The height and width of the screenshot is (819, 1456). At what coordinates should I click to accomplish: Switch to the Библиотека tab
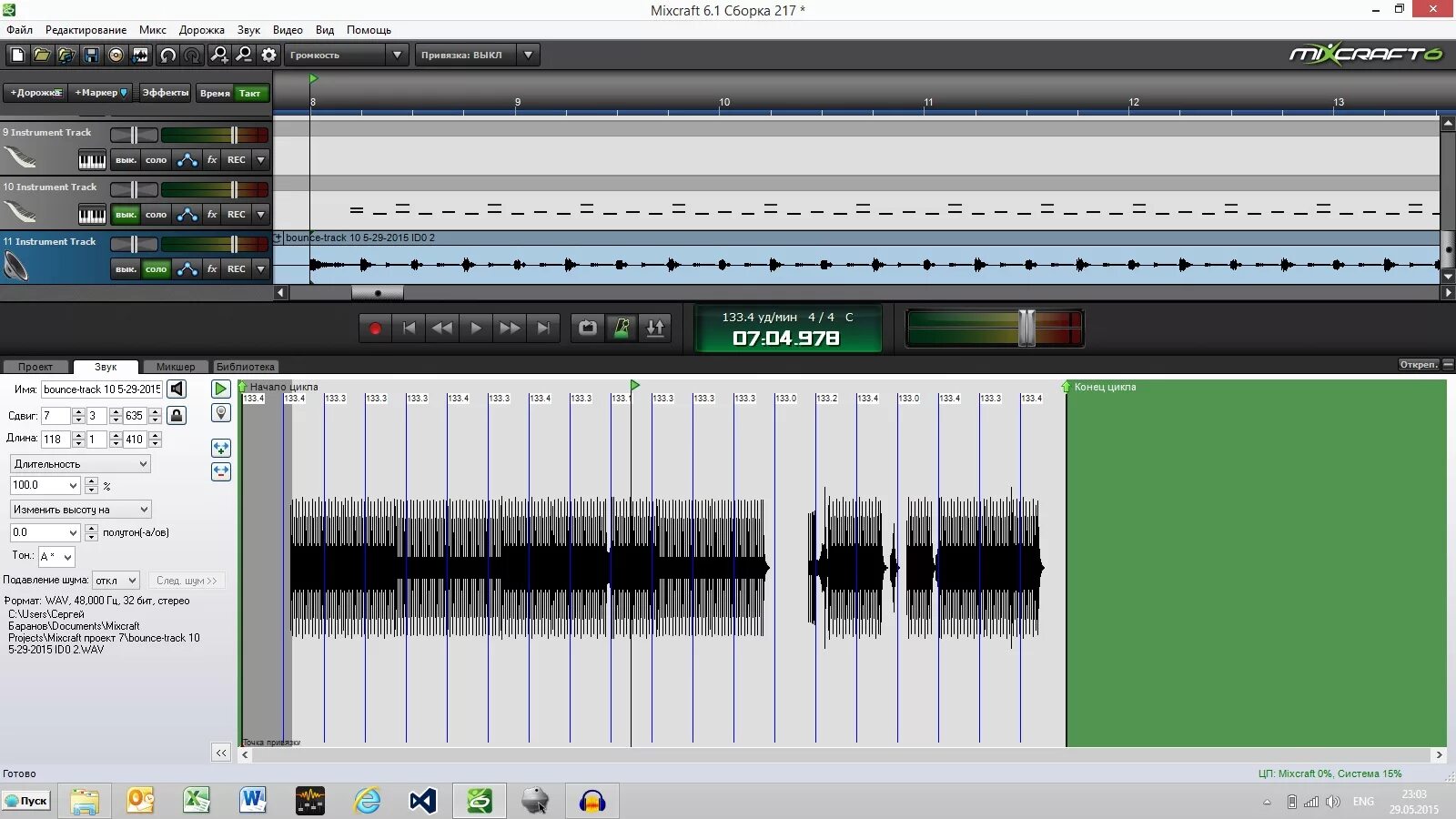click(x=246, y=367)
